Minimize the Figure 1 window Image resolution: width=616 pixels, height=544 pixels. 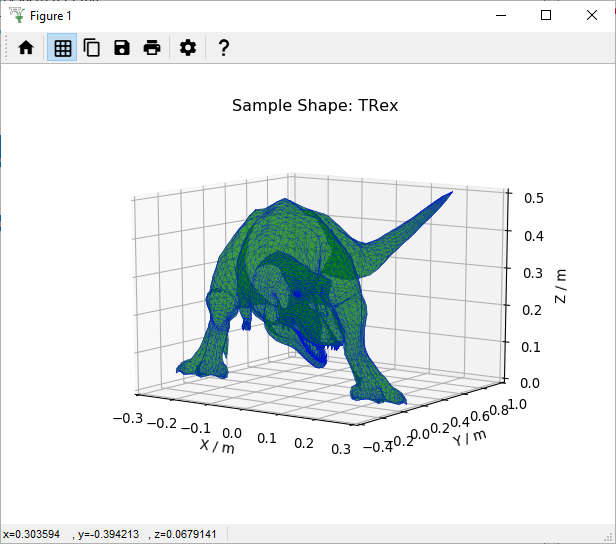tap(500, 15)
